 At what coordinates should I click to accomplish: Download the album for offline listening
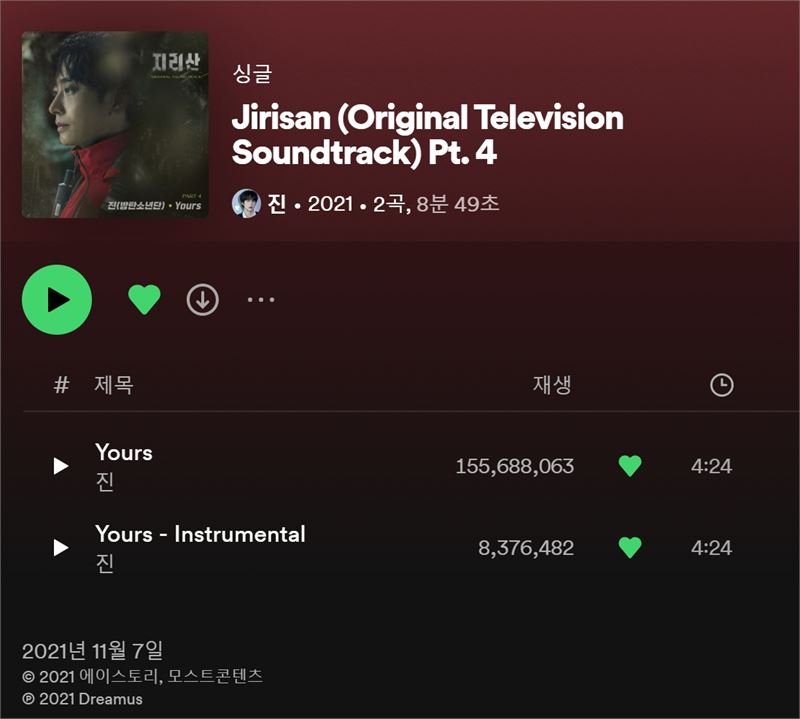[x=203, y=300]
